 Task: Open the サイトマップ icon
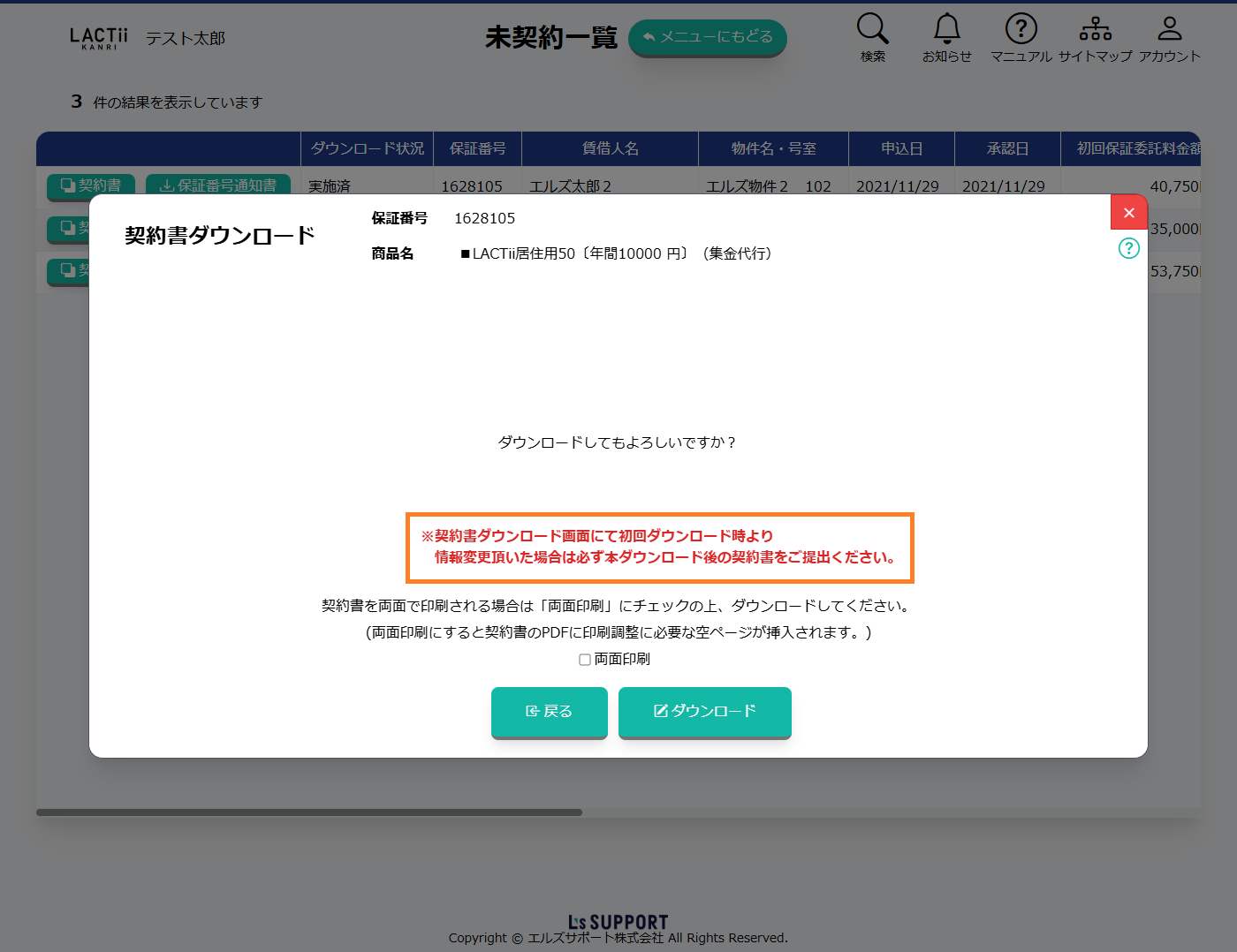pyautogui.click(x=1095, y=29)
